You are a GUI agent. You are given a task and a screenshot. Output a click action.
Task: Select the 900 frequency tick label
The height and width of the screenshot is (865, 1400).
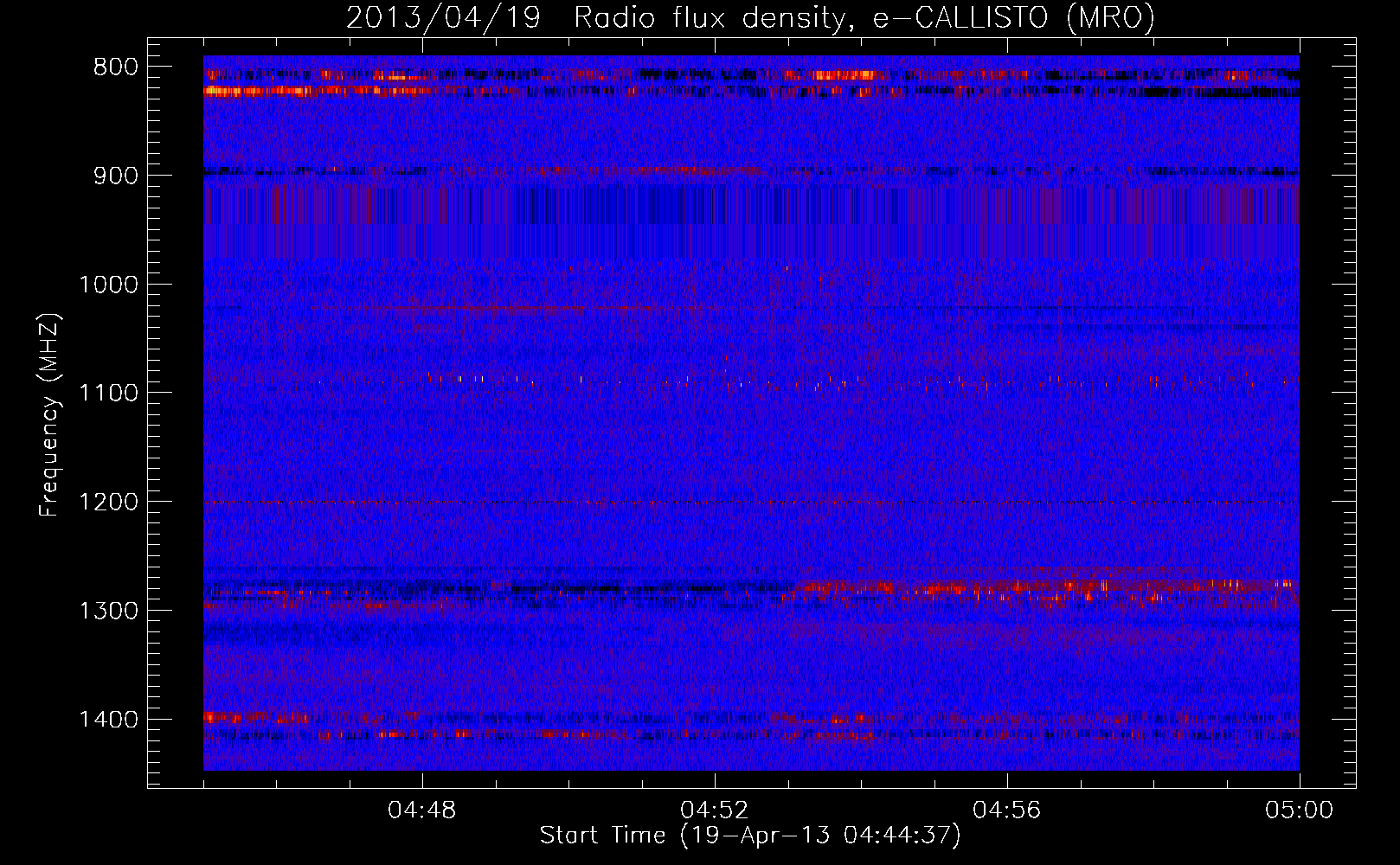(116, 176)
